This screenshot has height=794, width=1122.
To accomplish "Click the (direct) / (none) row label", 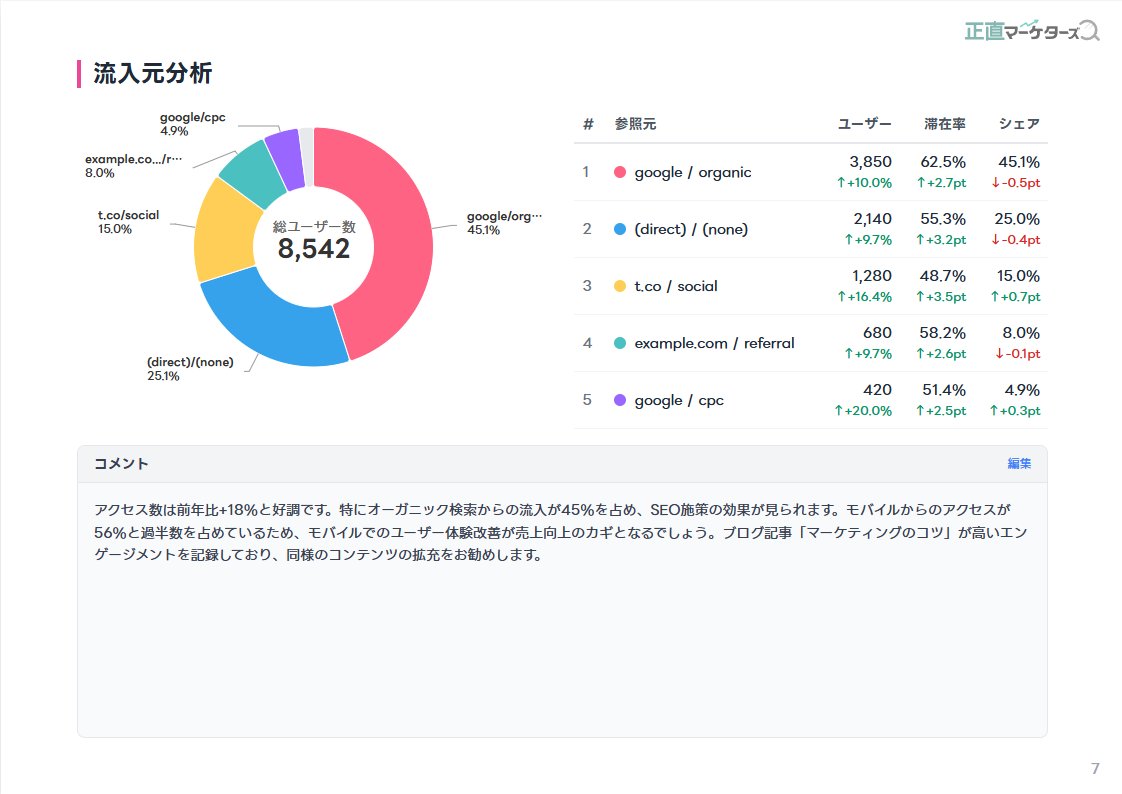I will [691, 229].
